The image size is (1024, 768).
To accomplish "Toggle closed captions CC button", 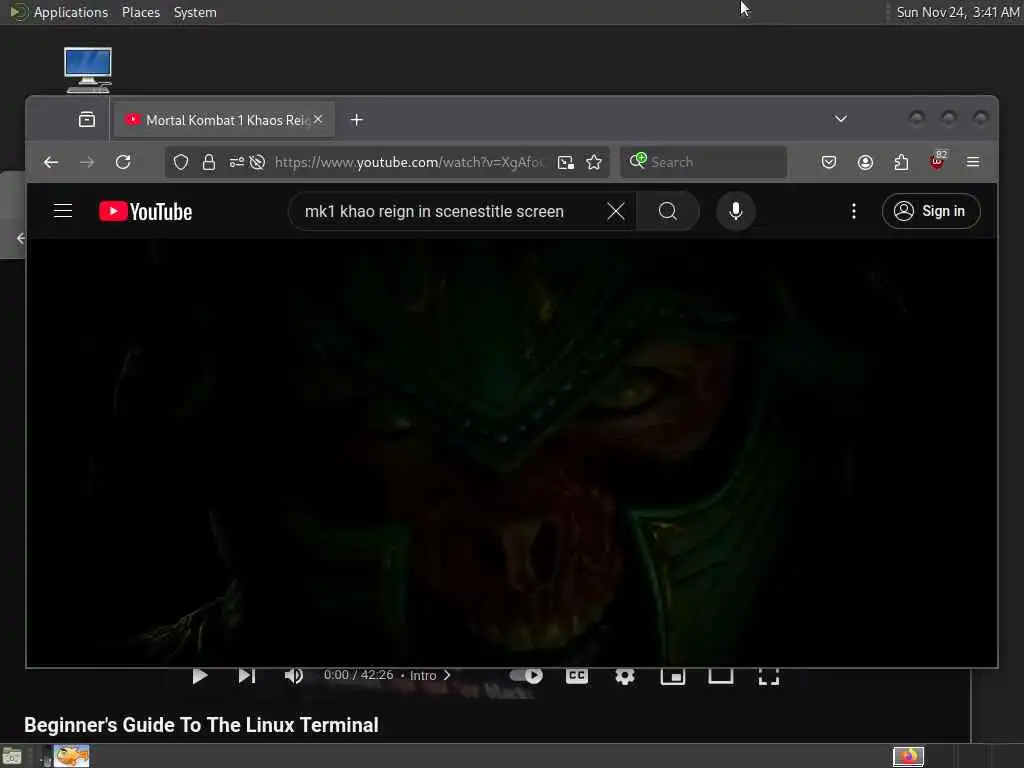I will click(x=577, y=676).
